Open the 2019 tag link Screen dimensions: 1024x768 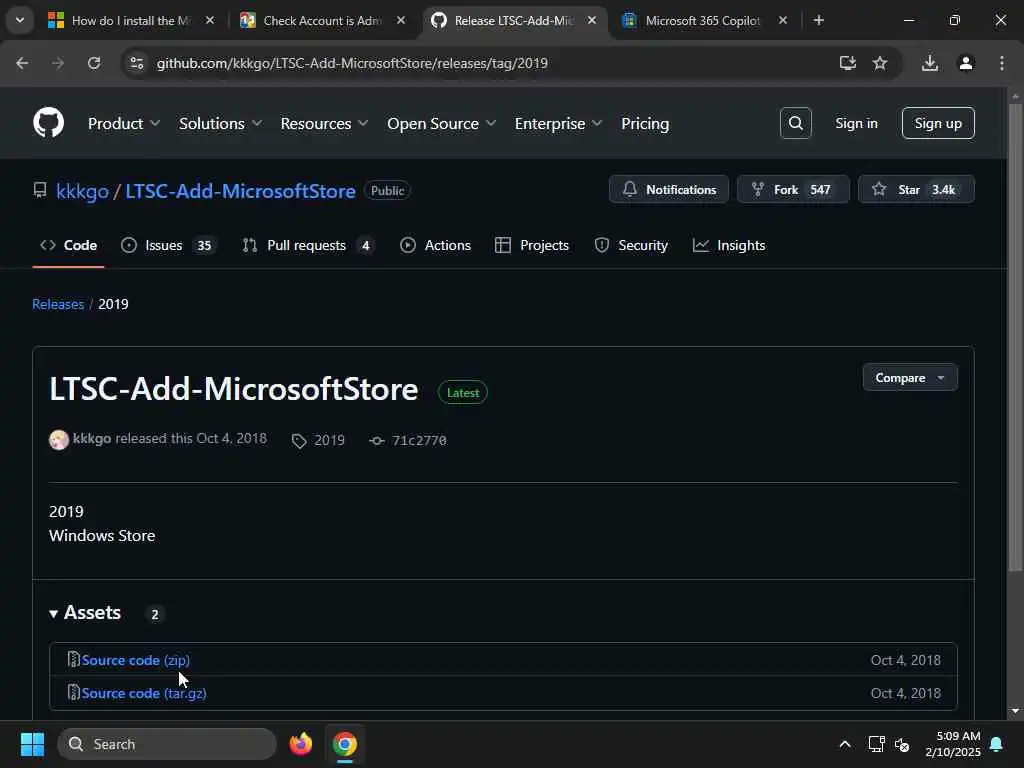tap(318, 441)
